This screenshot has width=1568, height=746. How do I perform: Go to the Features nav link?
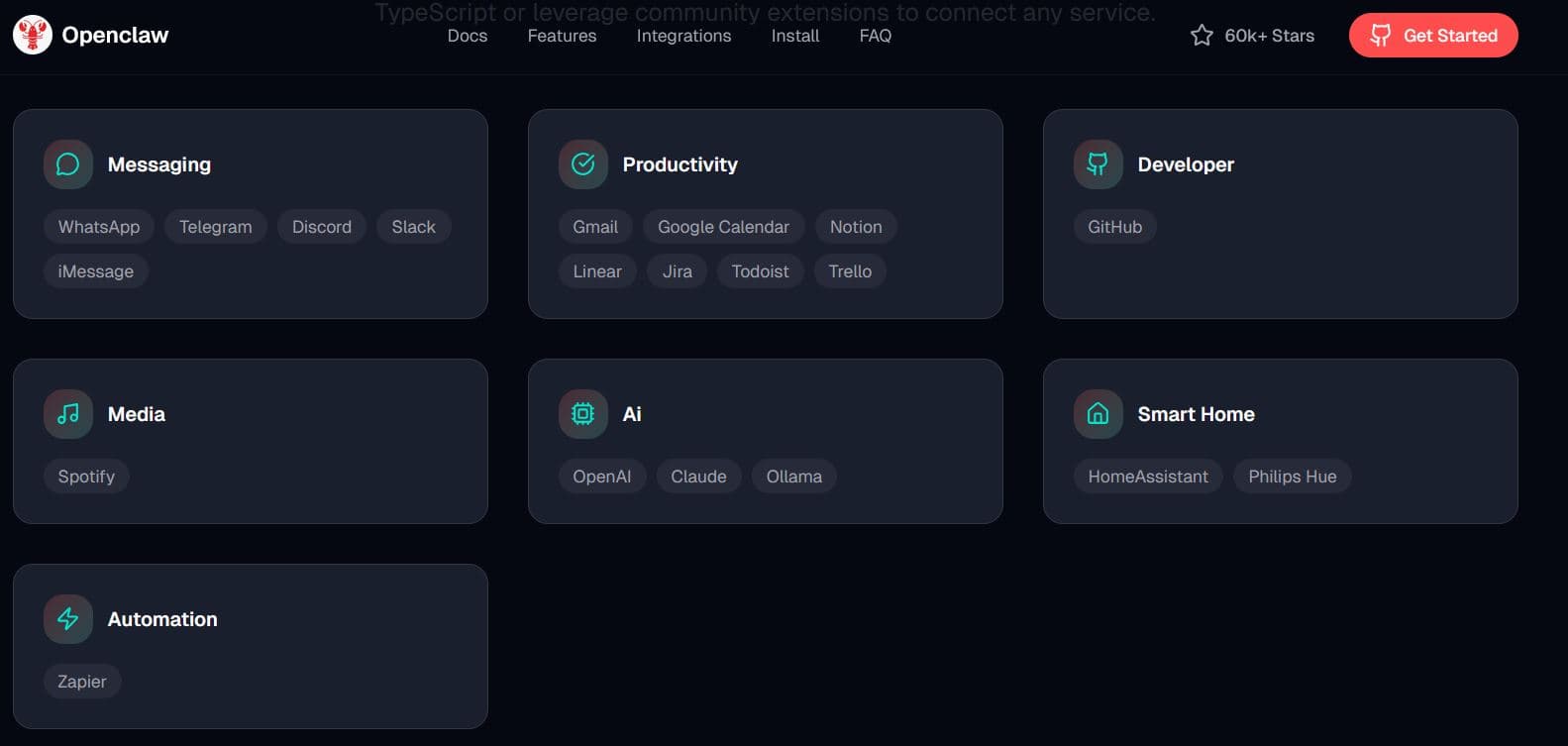click(x=562, y=36)
